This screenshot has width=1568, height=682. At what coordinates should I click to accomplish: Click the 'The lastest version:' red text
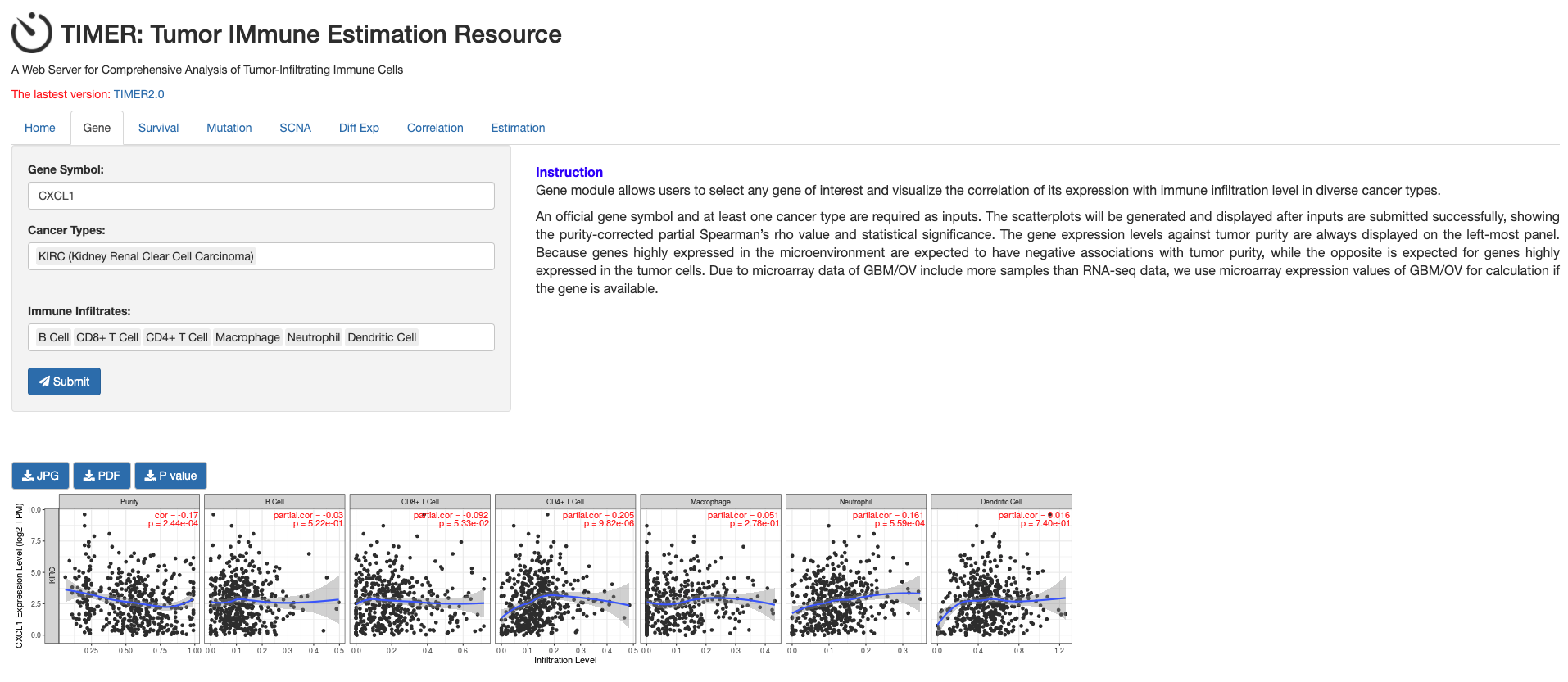[x=61, y=94]
